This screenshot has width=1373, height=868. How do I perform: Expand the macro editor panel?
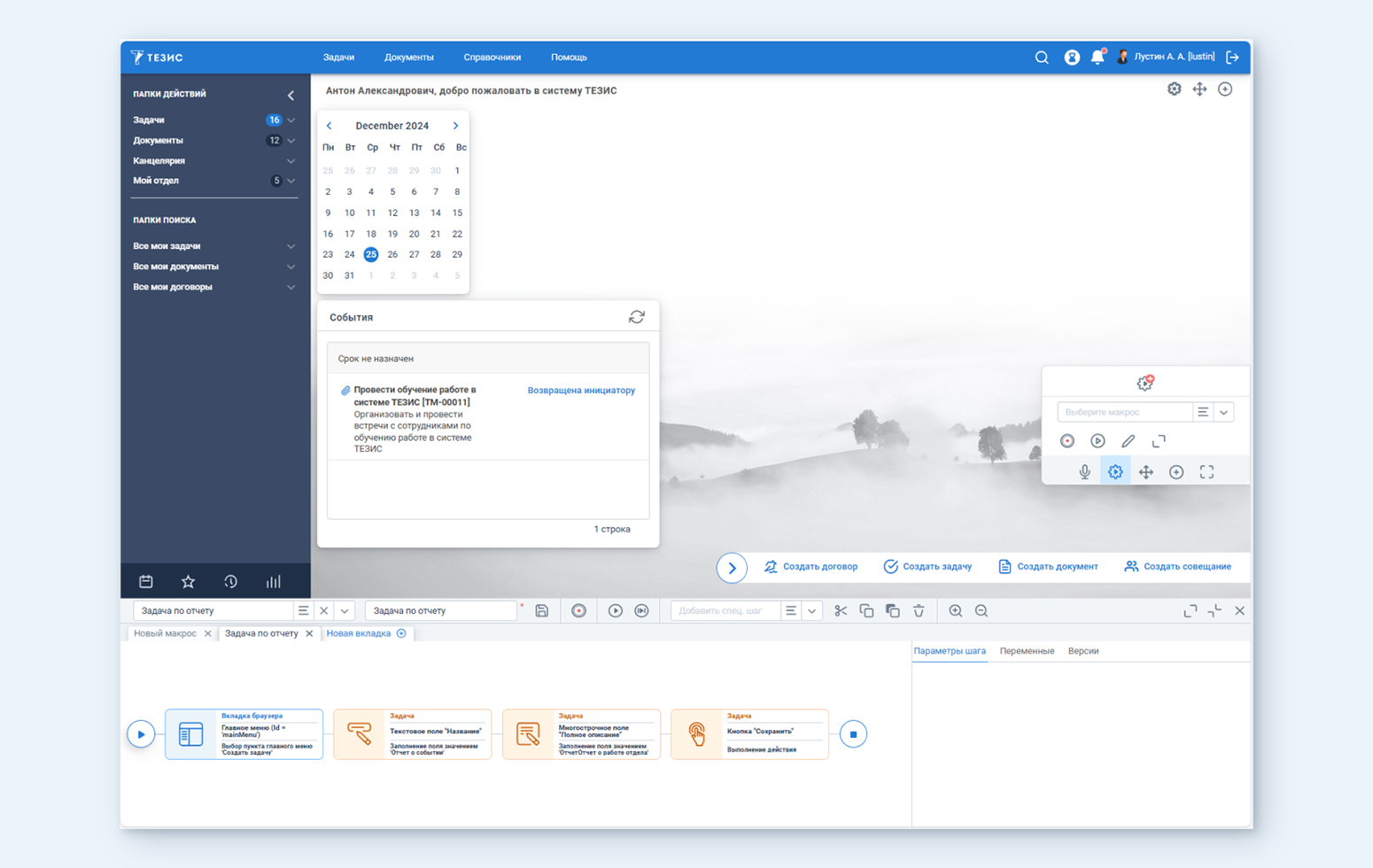[1191, 611]
